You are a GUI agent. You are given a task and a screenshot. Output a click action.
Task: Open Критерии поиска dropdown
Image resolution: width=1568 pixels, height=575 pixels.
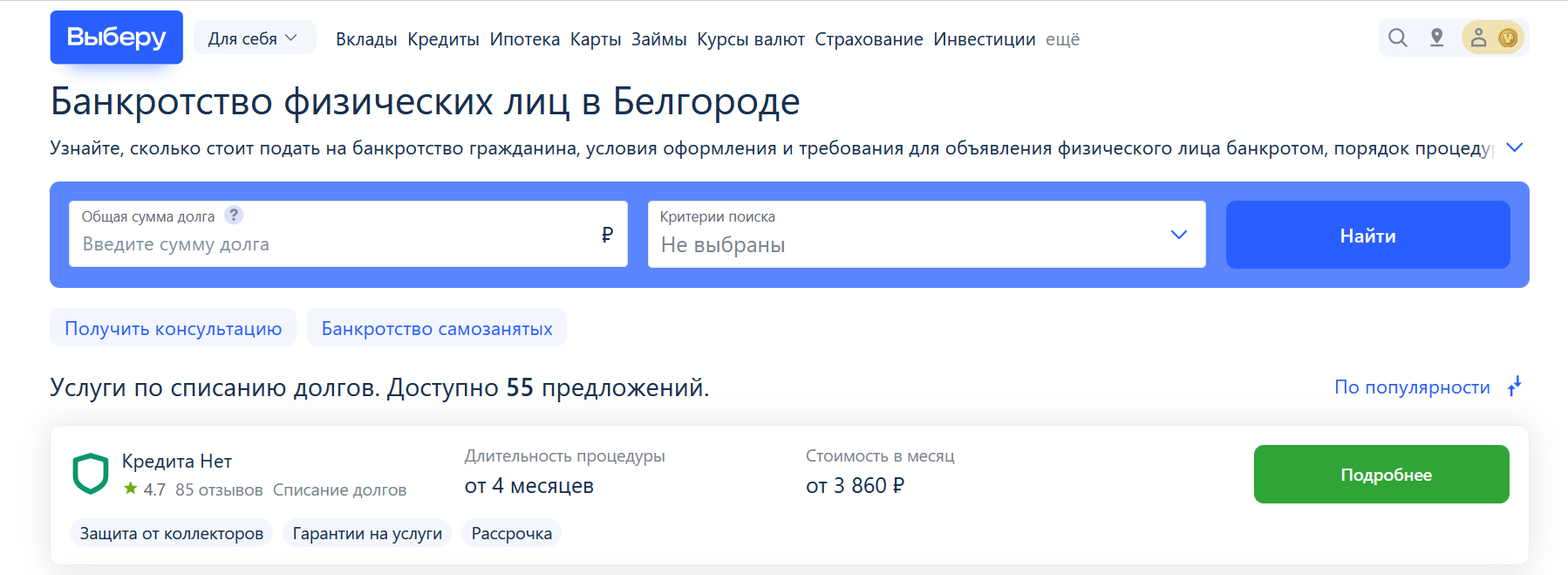pos(926,234)
